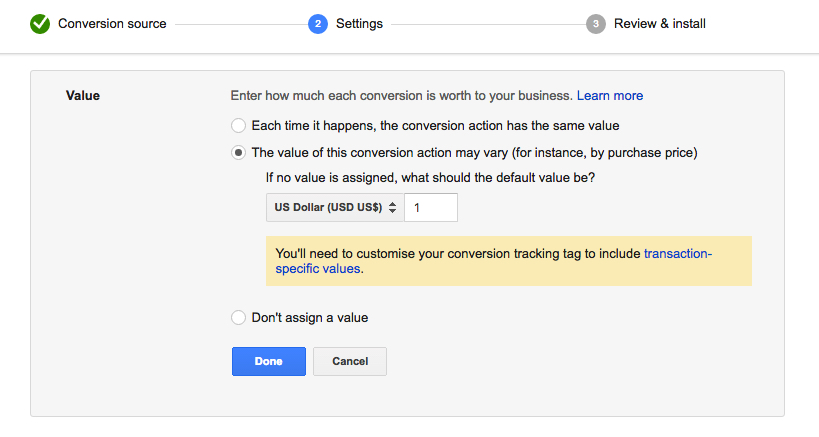The image size is (819, 437).
Task: Select same value each time radio option
Action: pyautogui.click(x=238, y=125)
